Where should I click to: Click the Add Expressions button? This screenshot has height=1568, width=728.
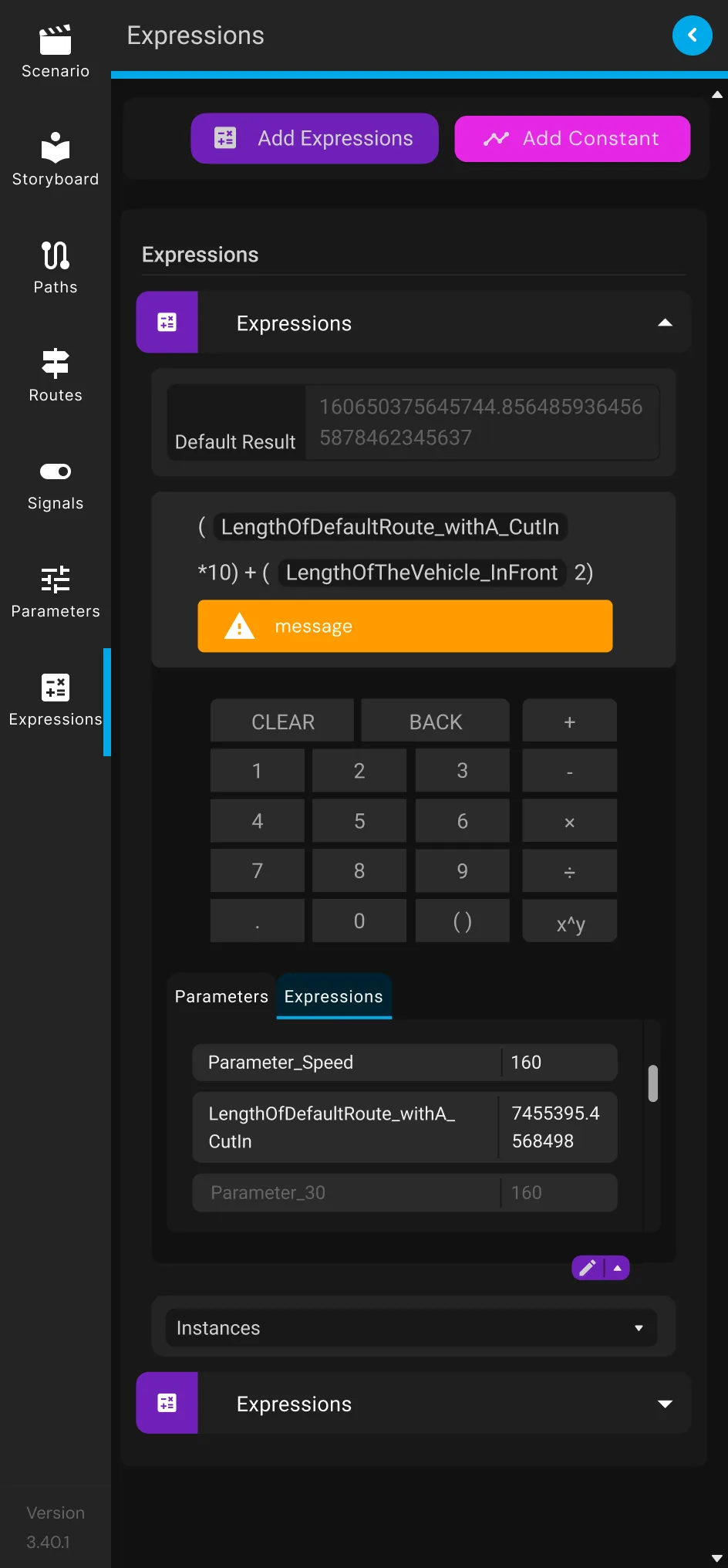pyautogui.click(x=315, y=138)
